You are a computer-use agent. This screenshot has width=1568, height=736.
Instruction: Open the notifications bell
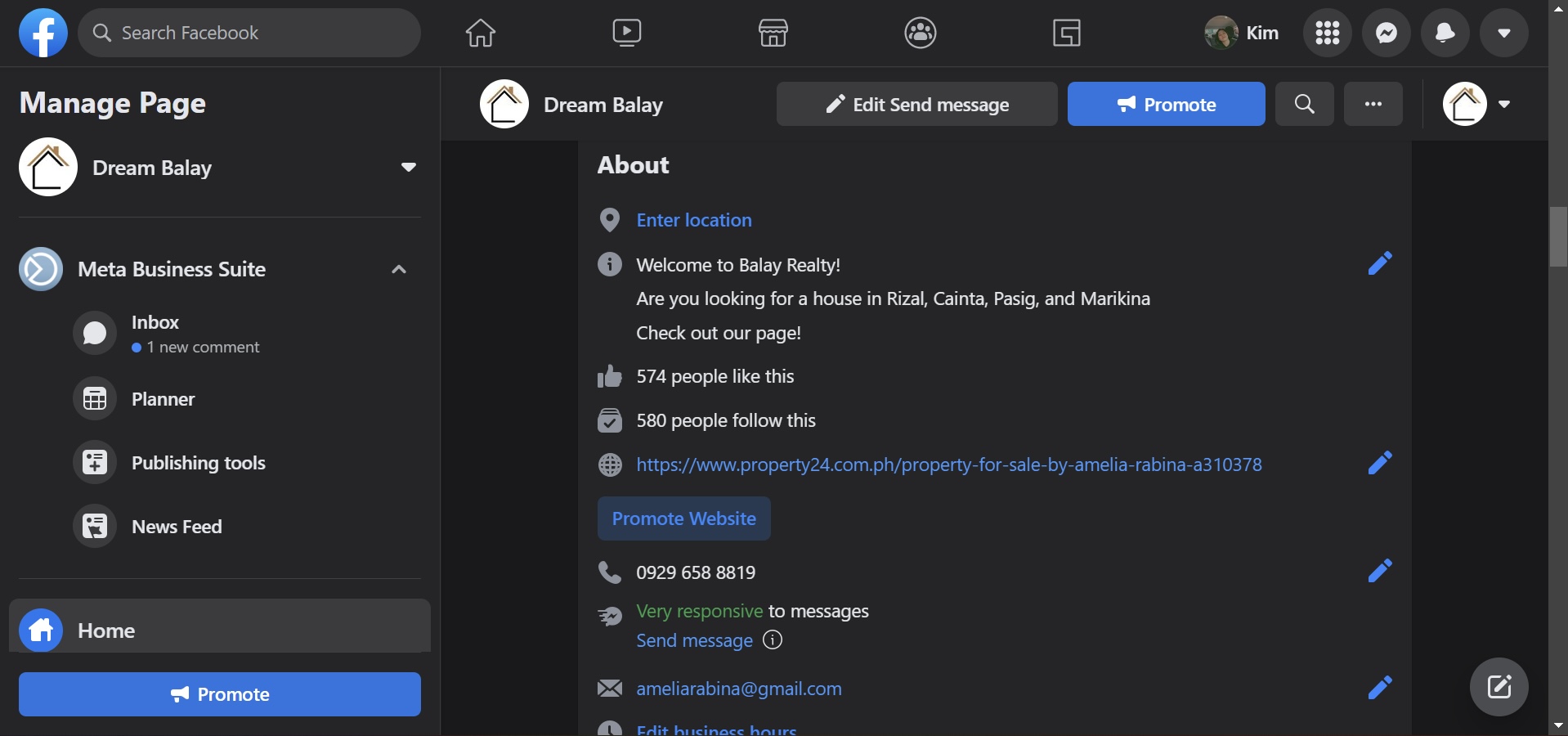coord(1445,33)
